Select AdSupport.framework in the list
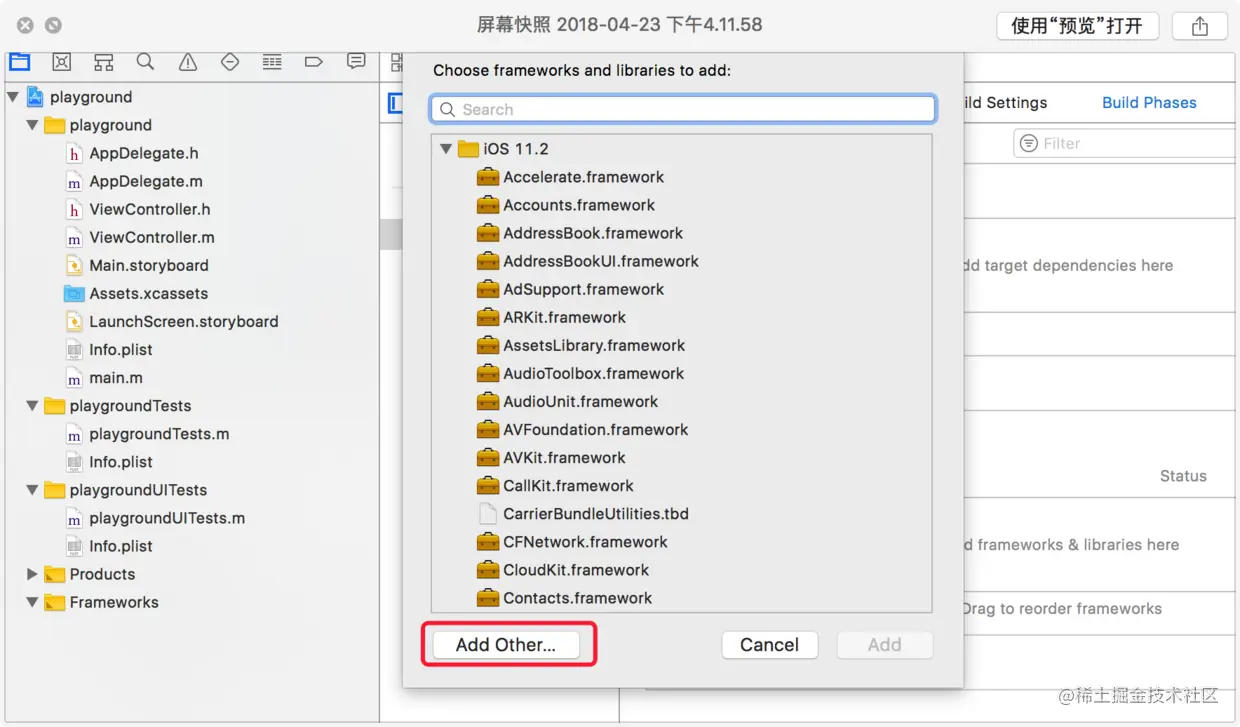1240x727 pixels. [584, 289]
